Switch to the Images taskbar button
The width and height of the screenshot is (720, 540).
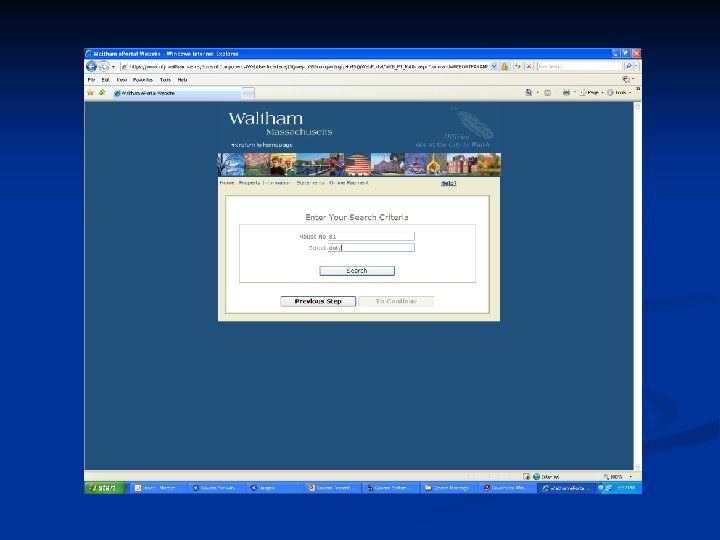275,488
